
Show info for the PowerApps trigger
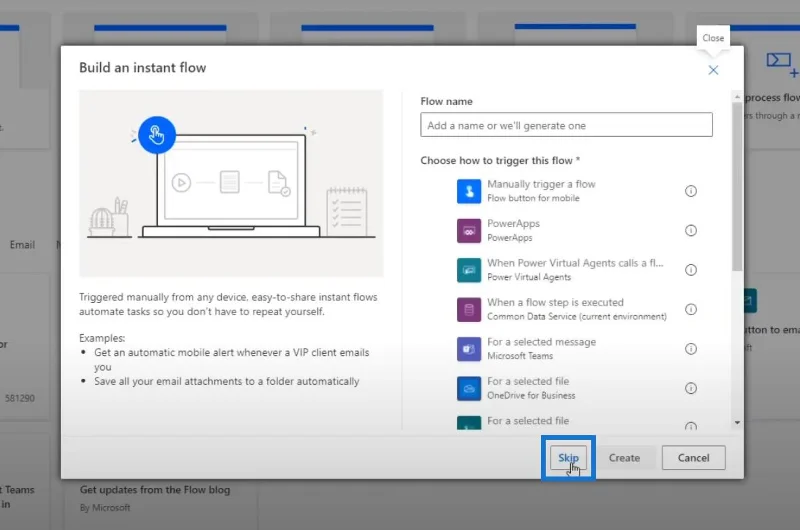(690, 231)
